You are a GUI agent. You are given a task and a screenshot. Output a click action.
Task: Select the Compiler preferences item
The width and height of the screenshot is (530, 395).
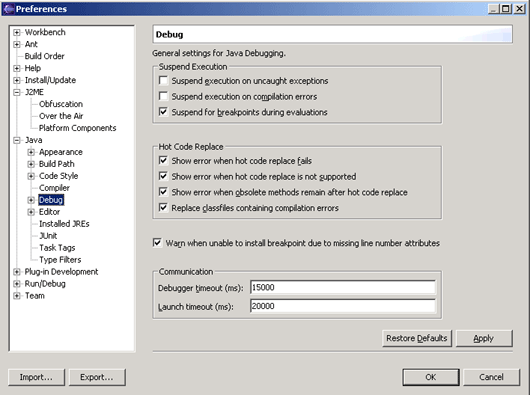click(x=54, y=188)
